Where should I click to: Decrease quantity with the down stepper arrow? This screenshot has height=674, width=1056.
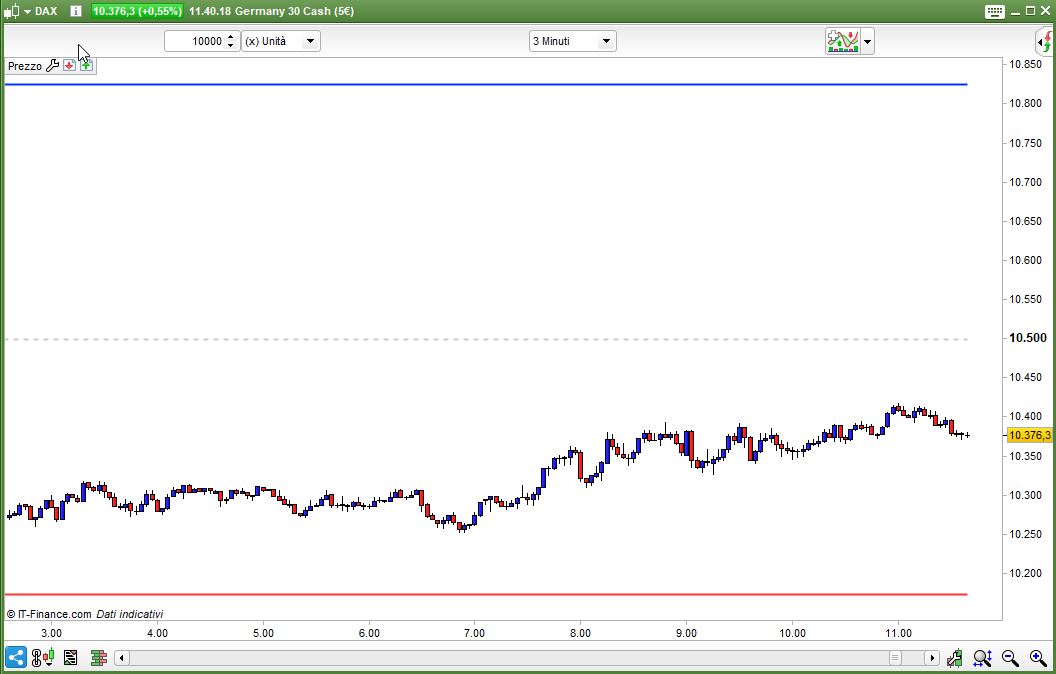pyautogui.click(x=231, y=46)
